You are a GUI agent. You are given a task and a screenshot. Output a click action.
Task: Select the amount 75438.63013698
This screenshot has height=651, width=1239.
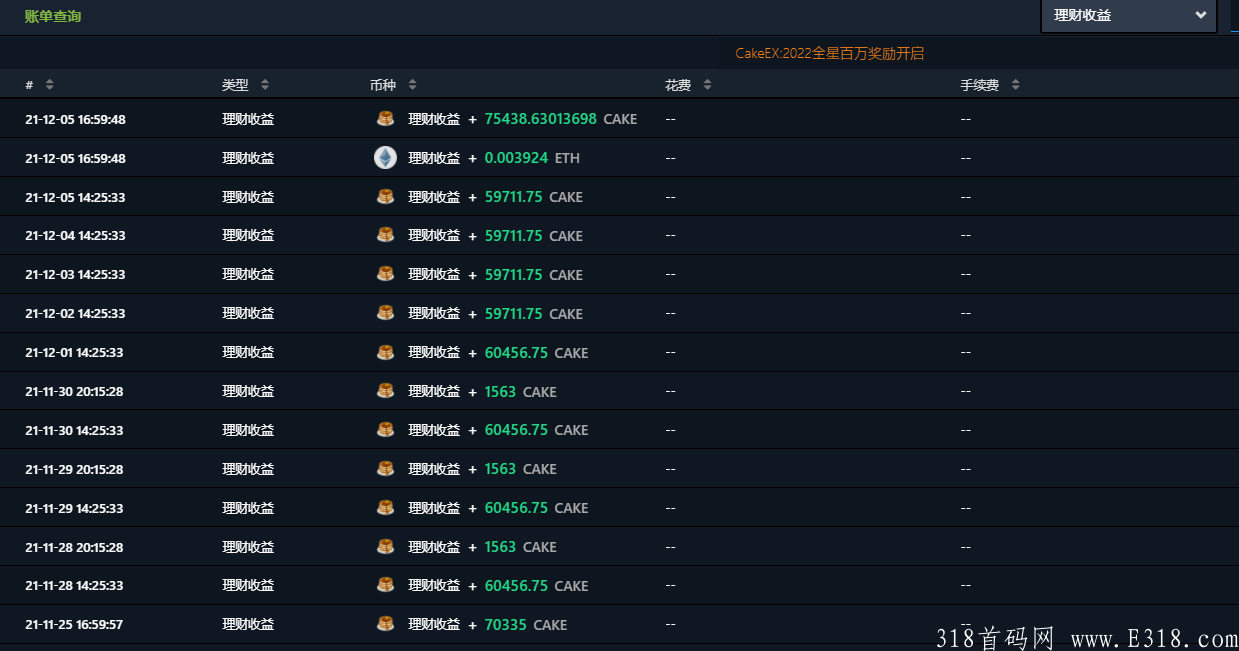pos(540,119)
